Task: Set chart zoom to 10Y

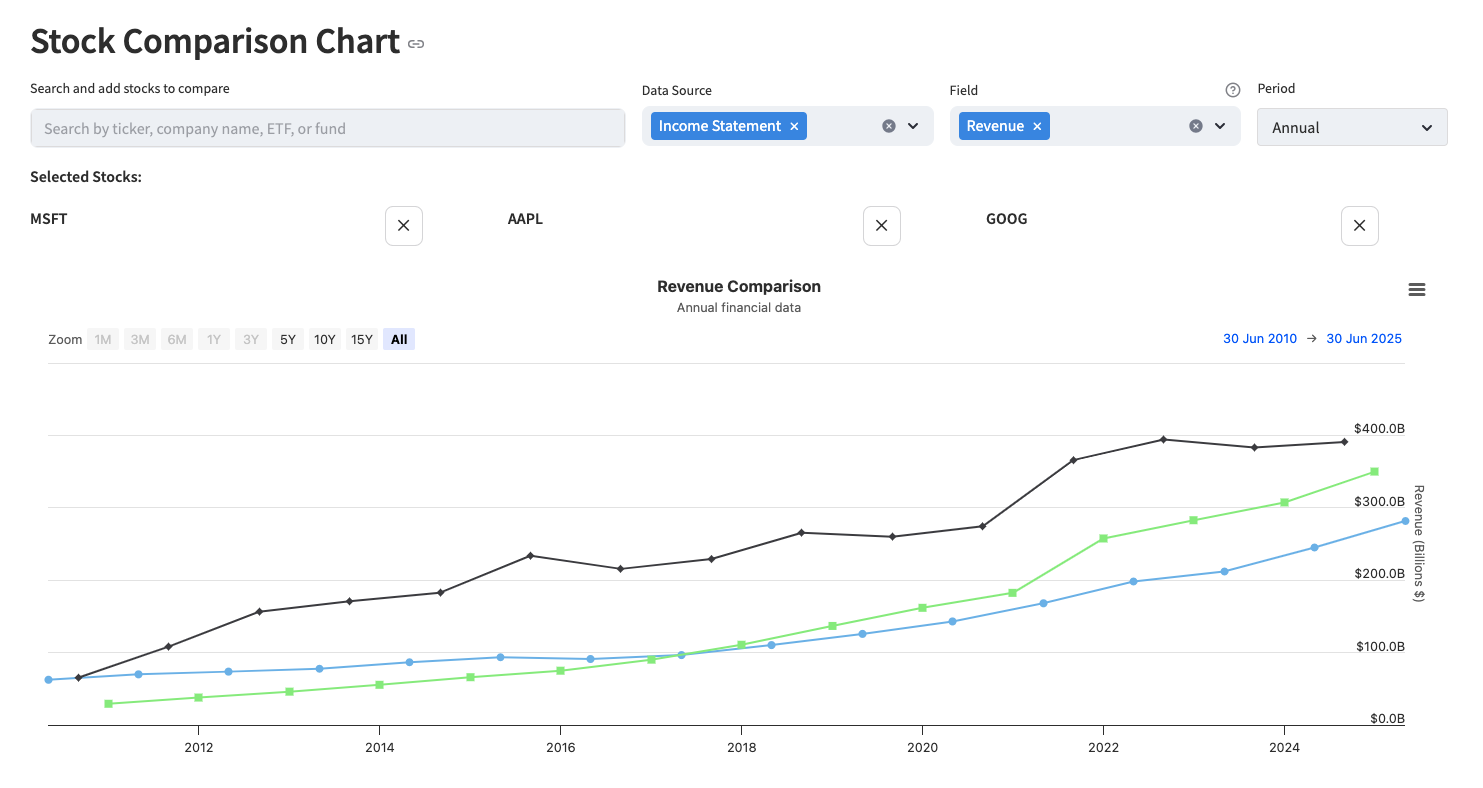Action: coord(325,340)
